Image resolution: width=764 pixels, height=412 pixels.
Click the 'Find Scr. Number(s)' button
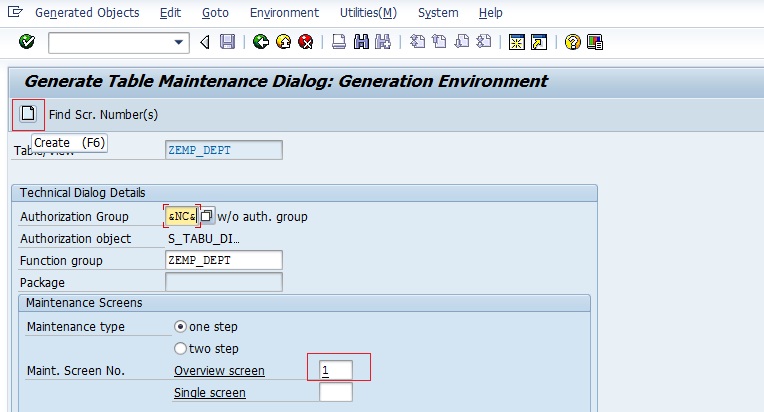103,114
